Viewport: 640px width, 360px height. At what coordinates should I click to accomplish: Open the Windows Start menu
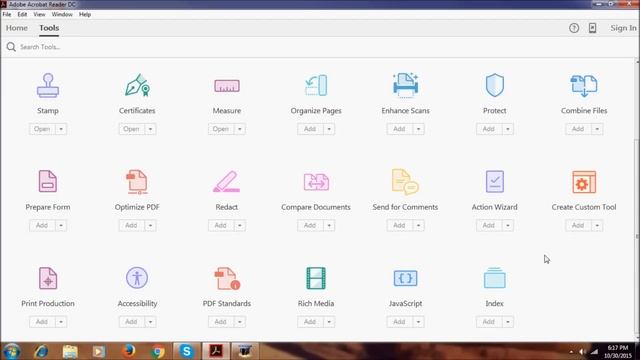pyautogui.click(x=11, y=351)
